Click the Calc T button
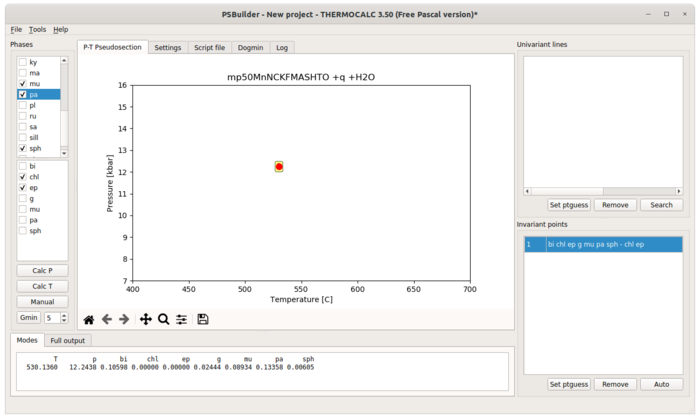The image size is (700, 419). pos(42,286)
